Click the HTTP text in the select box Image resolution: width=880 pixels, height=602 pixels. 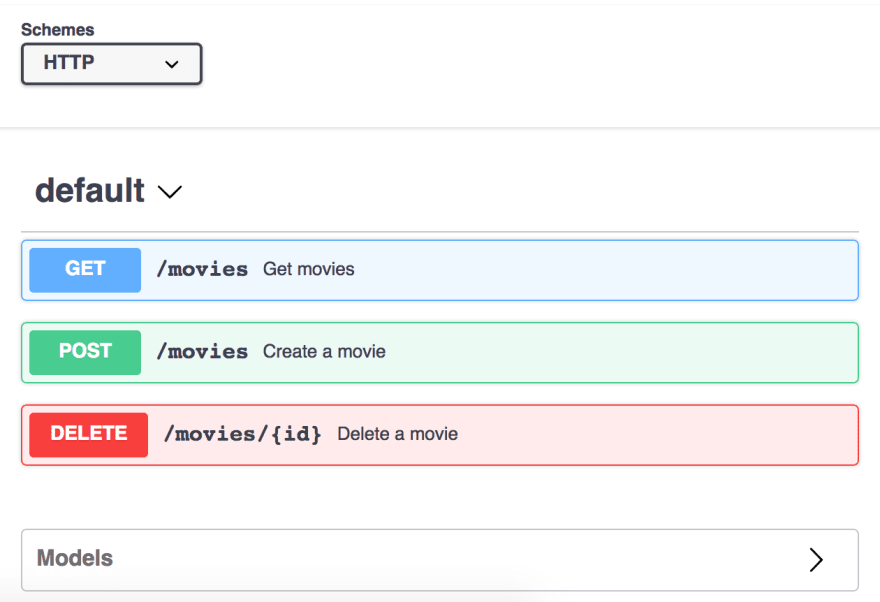tap(69, 62)
